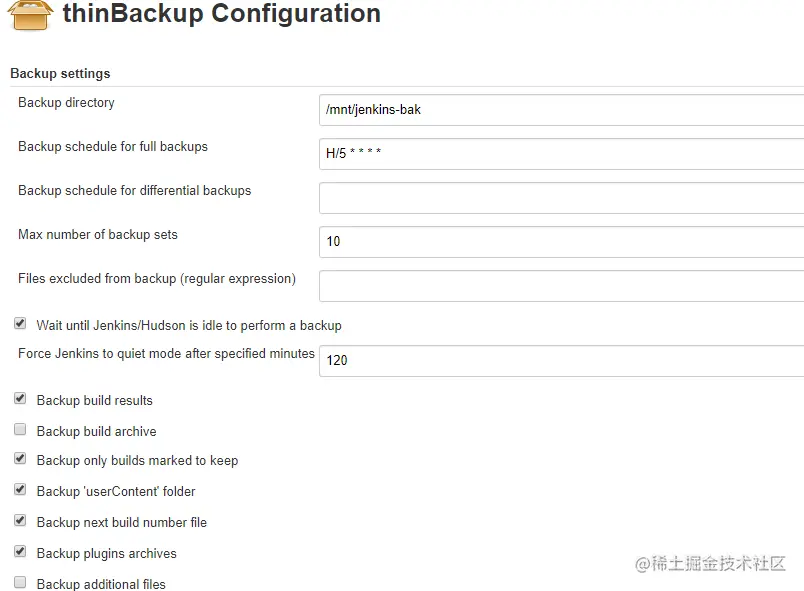Uncheck "Backup 'userContent' folder"

[x=19, y=490]
